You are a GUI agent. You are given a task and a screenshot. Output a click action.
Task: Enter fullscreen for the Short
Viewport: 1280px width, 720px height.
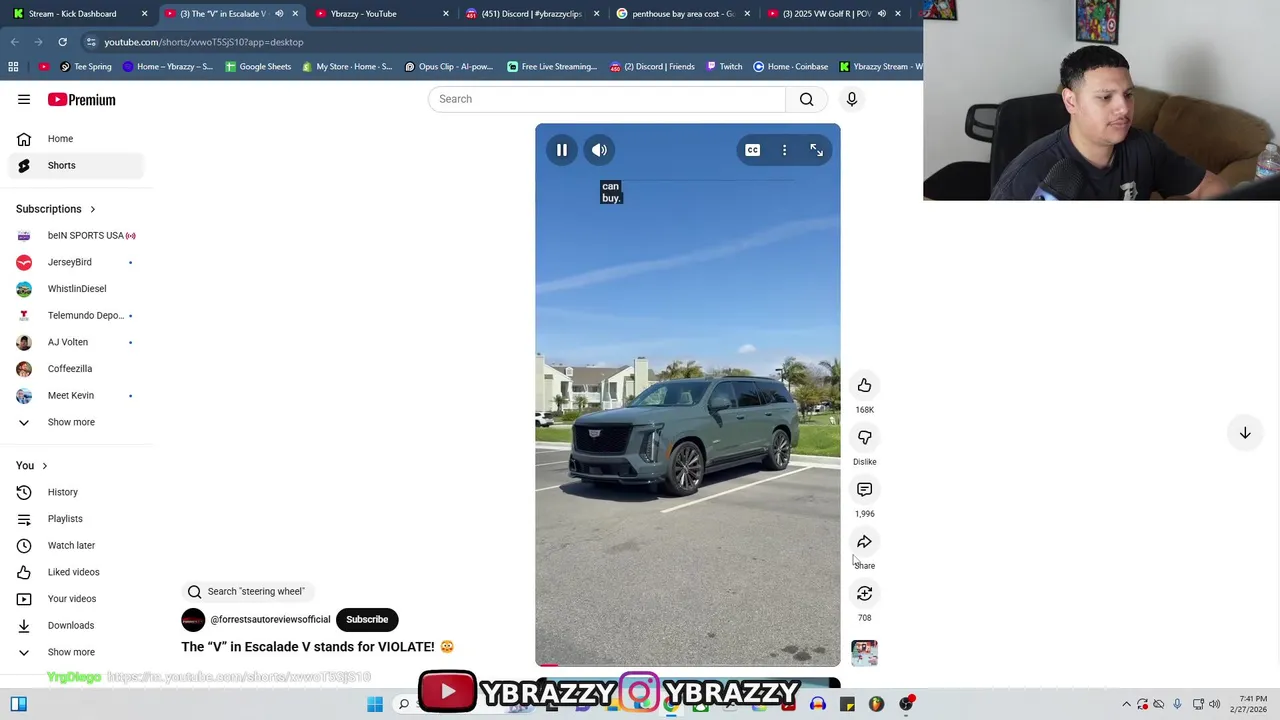(816, 150)
